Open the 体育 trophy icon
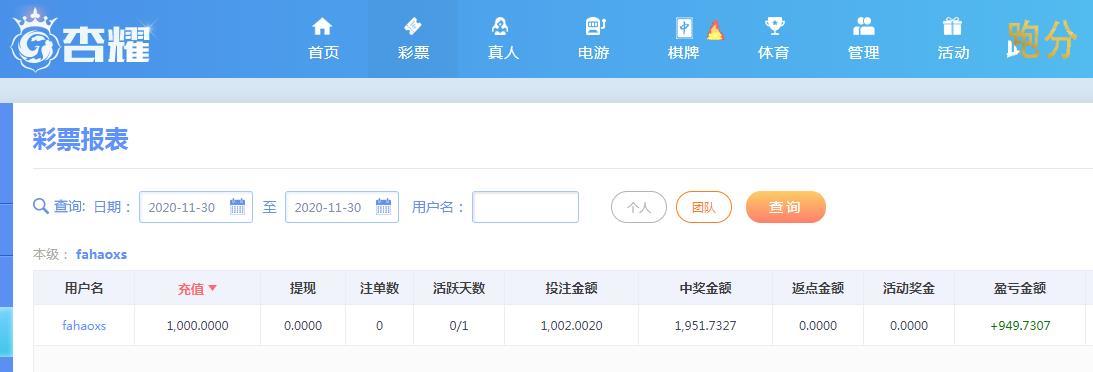The image size is (1093, 372). 774,27
